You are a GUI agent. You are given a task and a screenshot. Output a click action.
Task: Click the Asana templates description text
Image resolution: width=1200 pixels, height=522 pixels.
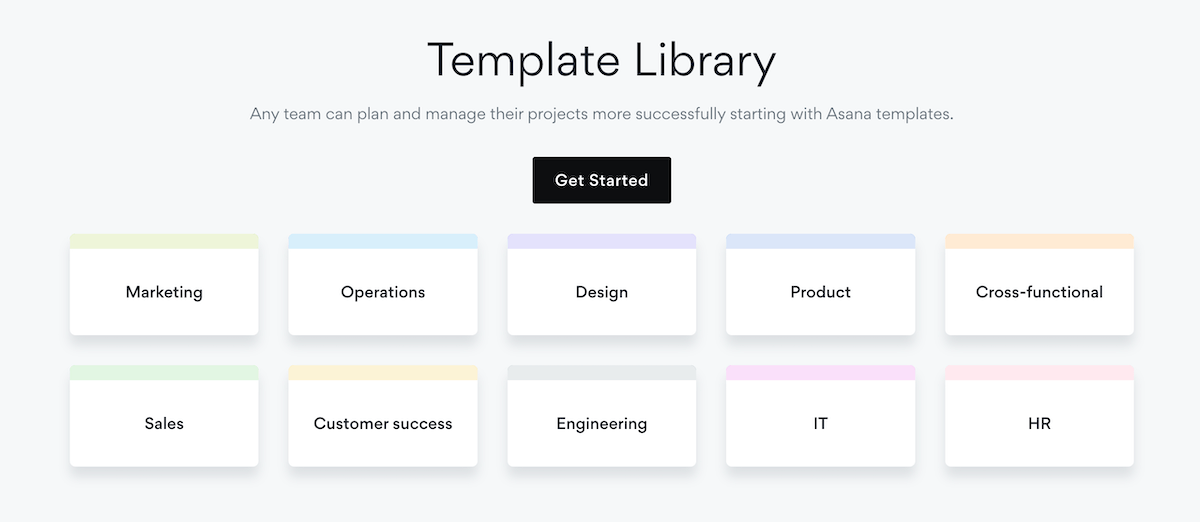601,114
